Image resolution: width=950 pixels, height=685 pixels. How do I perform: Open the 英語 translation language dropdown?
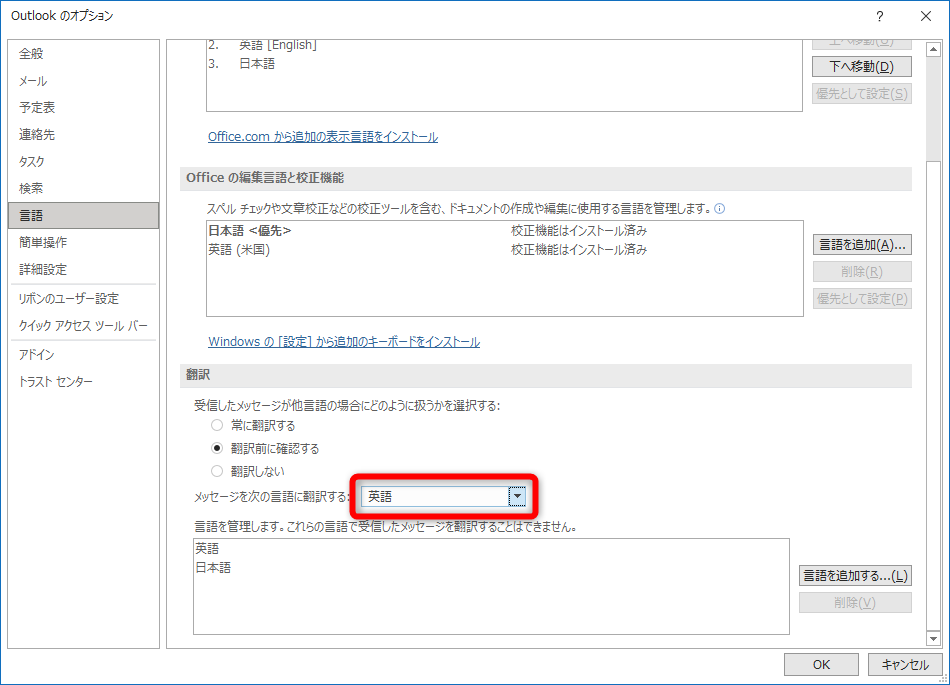click(519, 495)
